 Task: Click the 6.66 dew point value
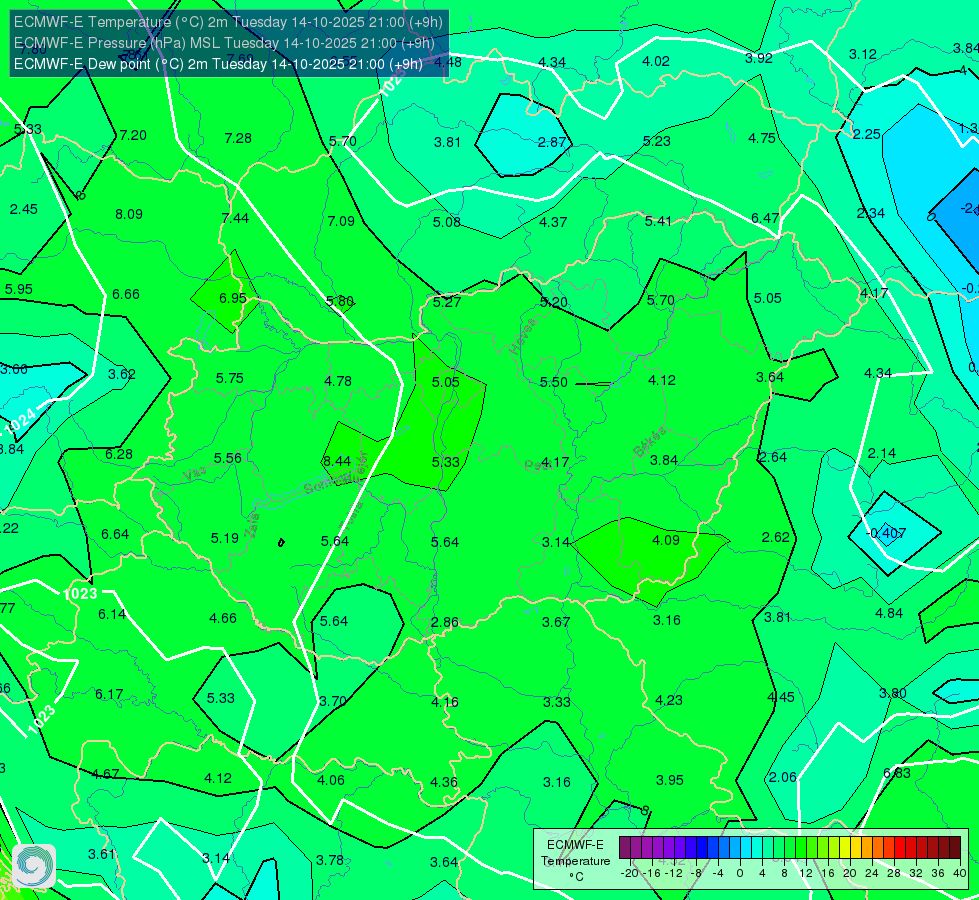(126, 294)
